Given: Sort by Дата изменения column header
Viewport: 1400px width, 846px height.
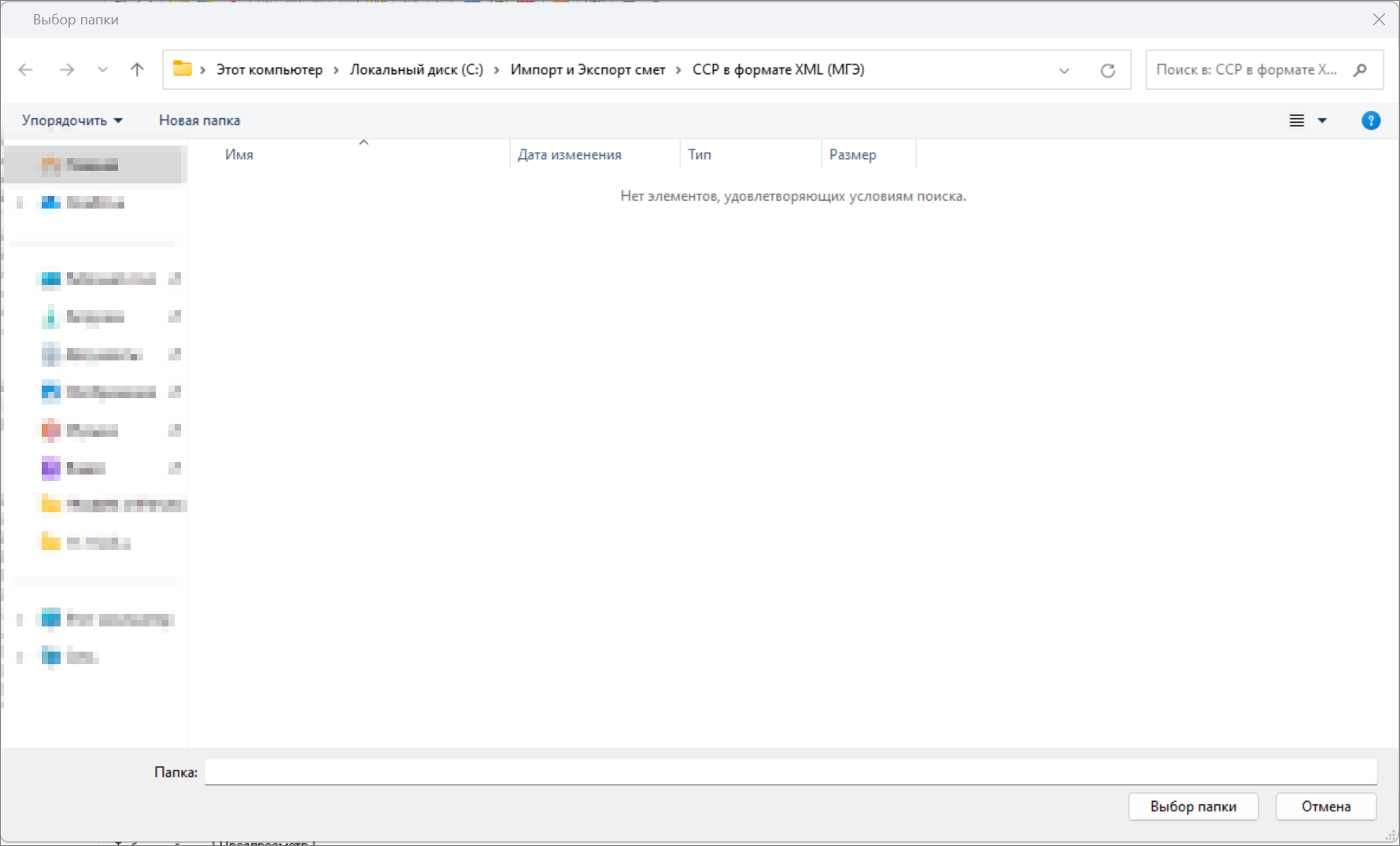Looking at the screenshot, I should [569, 155].
